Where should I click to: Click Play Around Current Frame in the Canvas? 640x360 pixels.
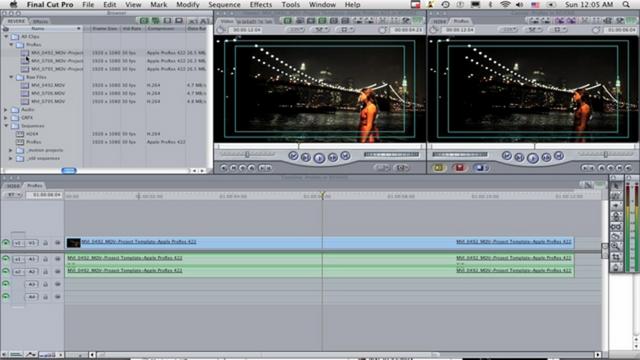pyautogui.click(x=546, y=157)
